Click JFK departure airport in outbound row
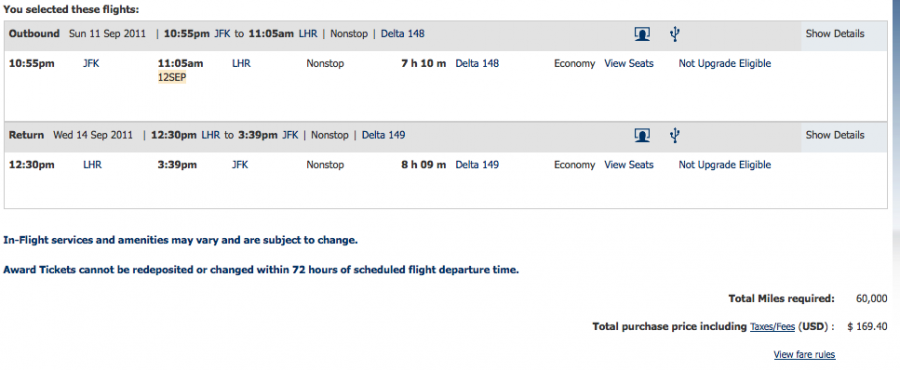 [91, 63]
